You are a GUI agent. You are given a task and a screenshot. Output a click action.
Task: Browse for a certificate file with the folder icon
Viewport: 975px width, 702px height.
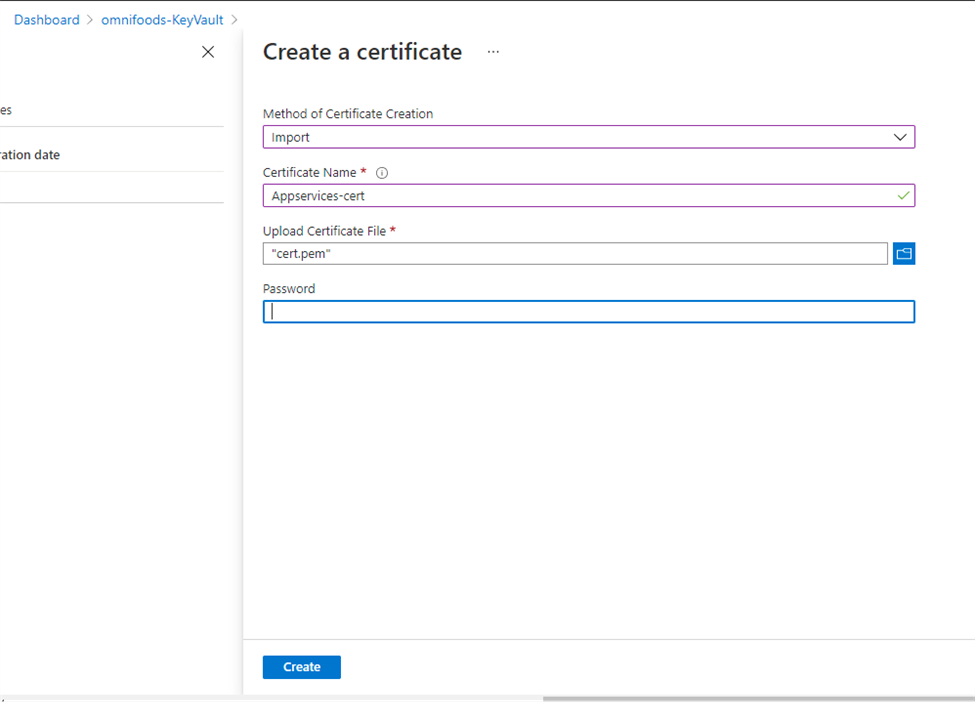pos(903,253)
